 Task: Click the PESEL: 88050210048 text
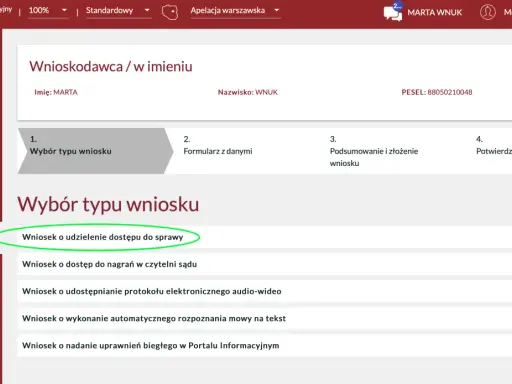point(437,92)
